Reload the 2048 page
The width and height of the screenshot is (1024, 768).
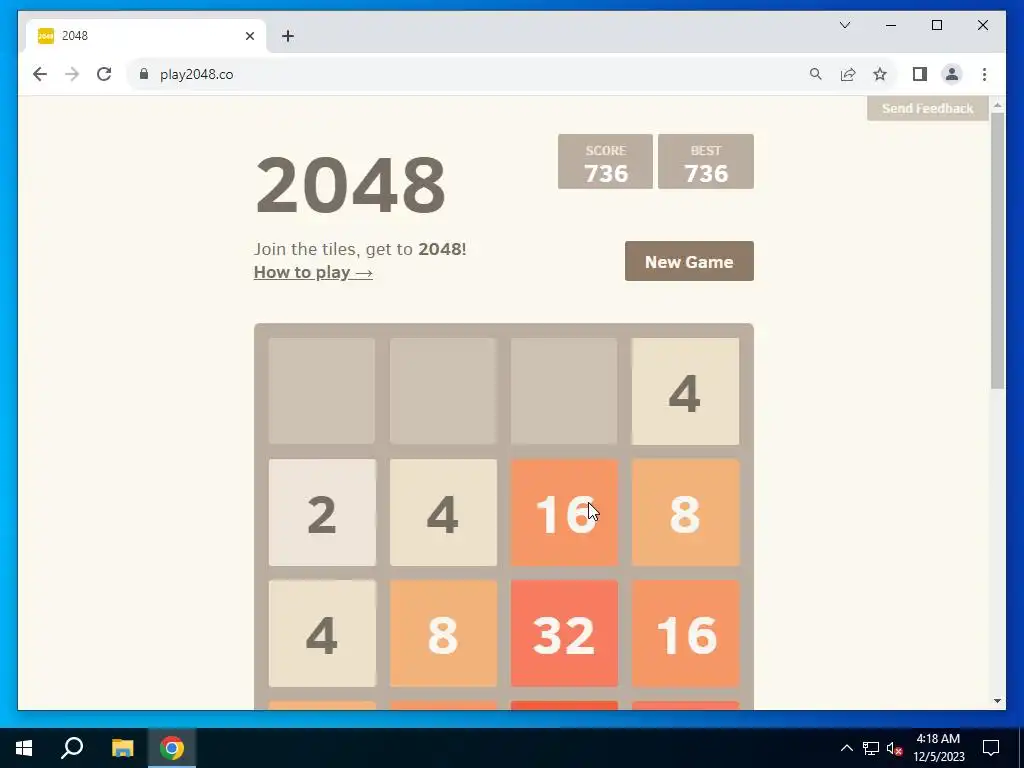click(104, 74)
